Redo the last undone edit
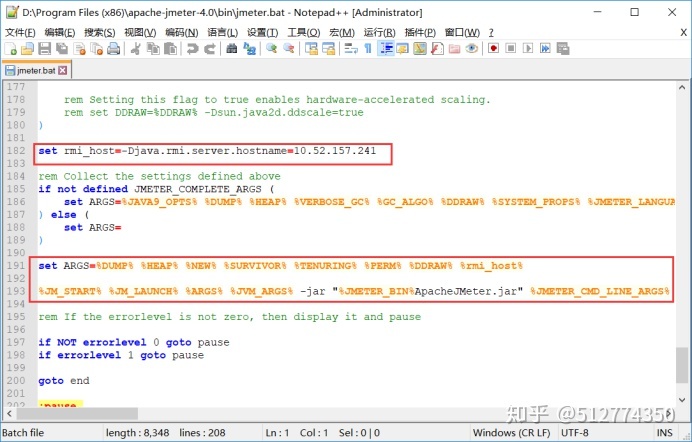The height and width of the screenshot is (442, 692). coord(210,49)
